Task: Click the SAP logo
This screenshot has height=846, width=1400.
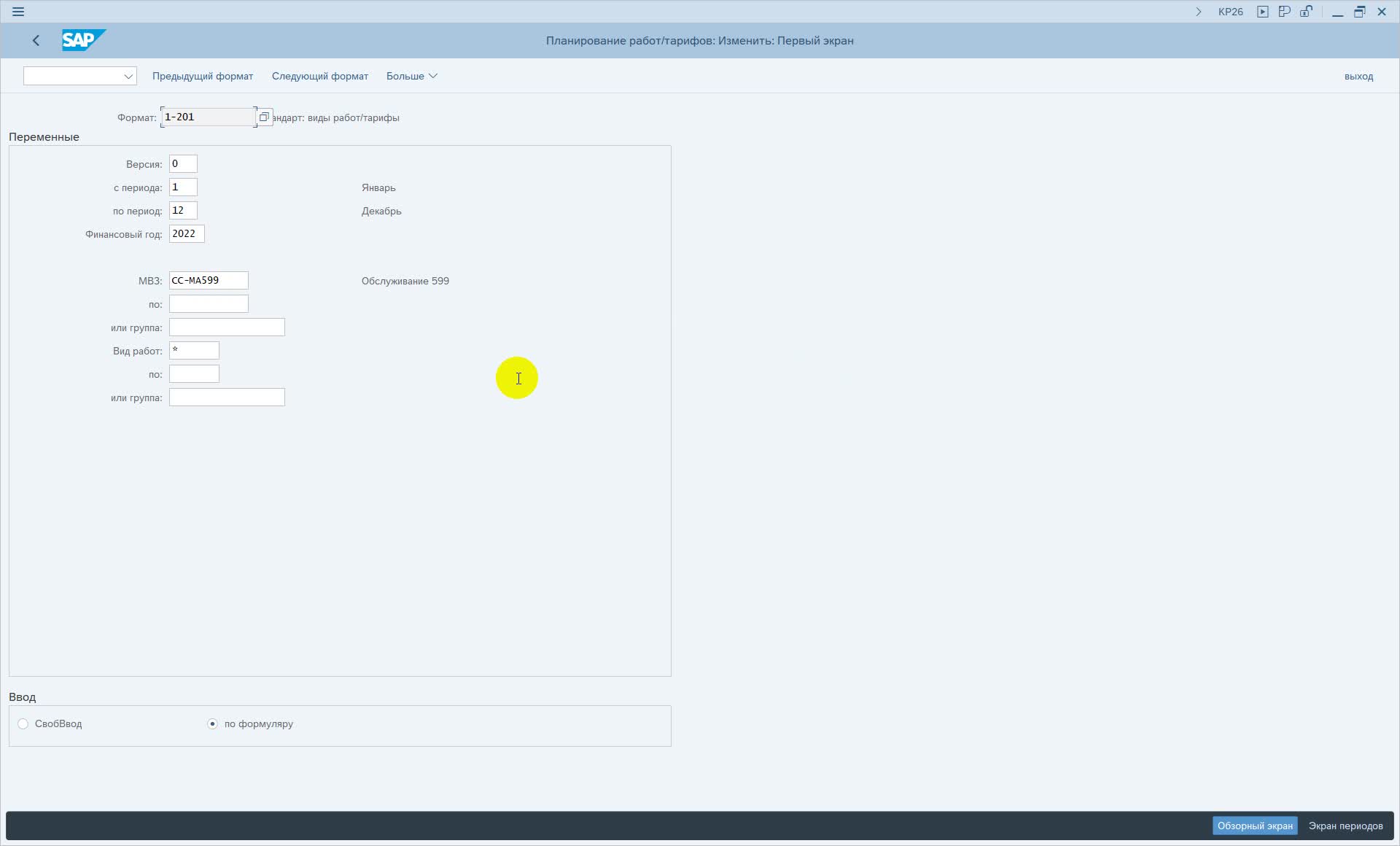Action: point(83,40)
